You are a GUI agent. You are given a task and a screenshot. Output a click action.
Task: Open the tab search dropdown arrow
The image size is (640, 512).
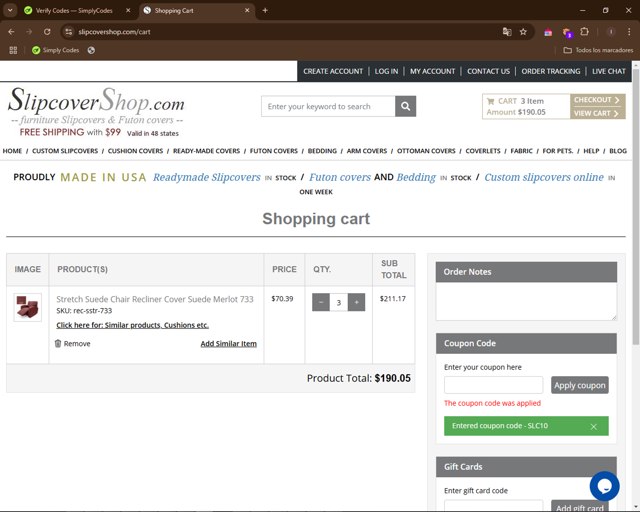point(10,11)
